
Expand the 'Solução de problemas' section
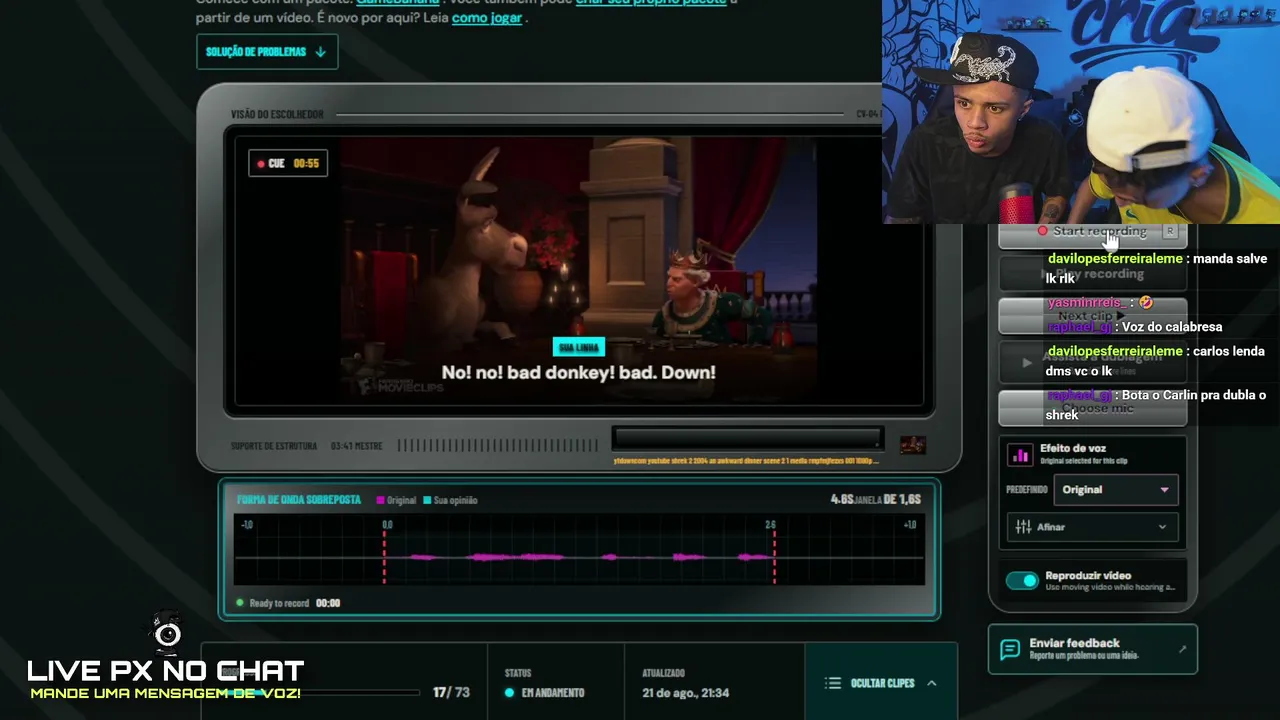(x=267, y=52)
